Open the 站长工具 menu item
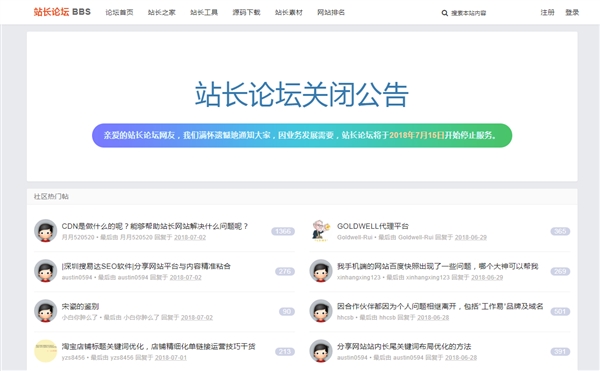This screenshot has width=600, height=371. pyautogui.click(x=204, y=12)
